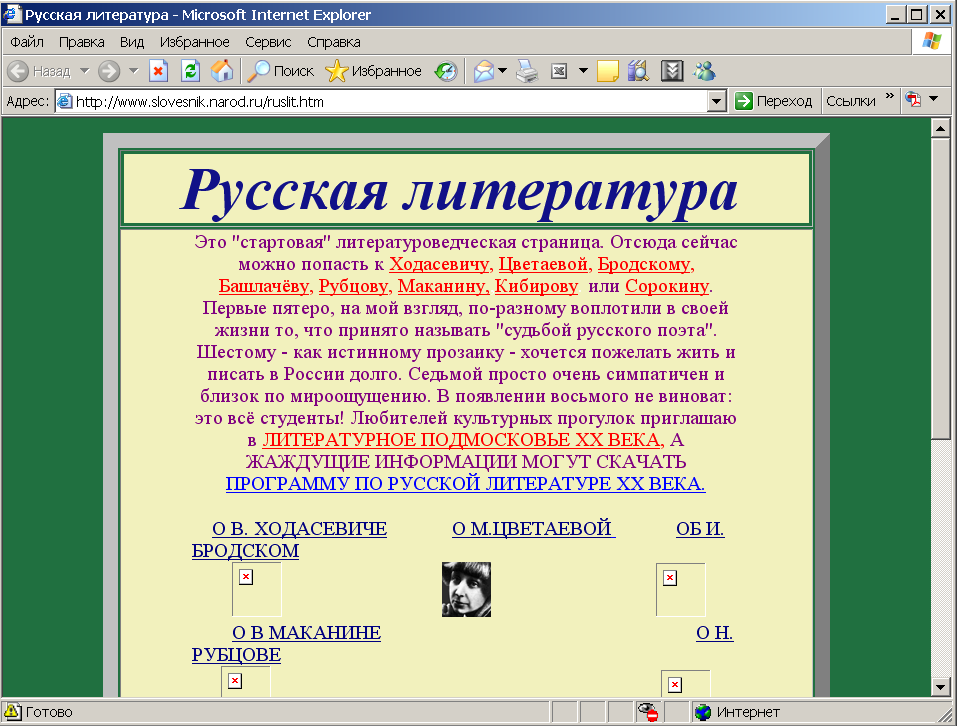Screen dimensions: 957x726
Task: Open Favorites (Избранное) star toolbar button
Action: coord(373,71)
